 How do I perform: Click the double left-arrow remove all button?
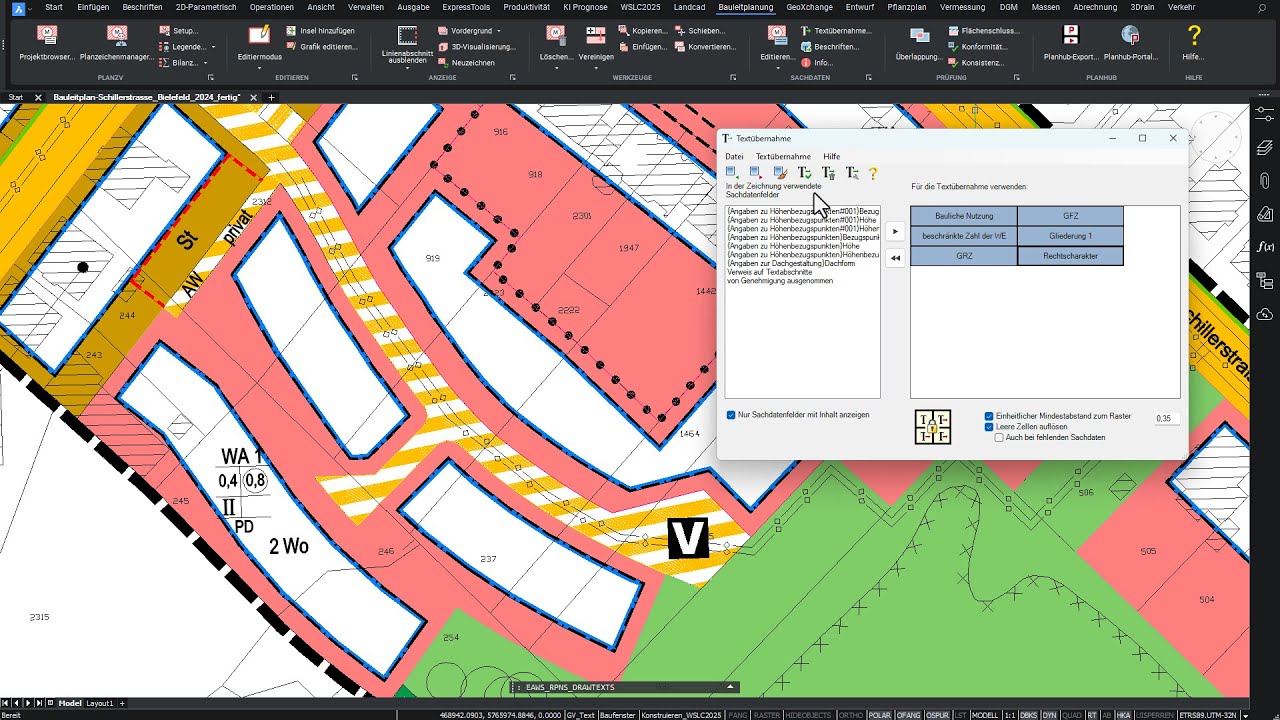[895, 258]
